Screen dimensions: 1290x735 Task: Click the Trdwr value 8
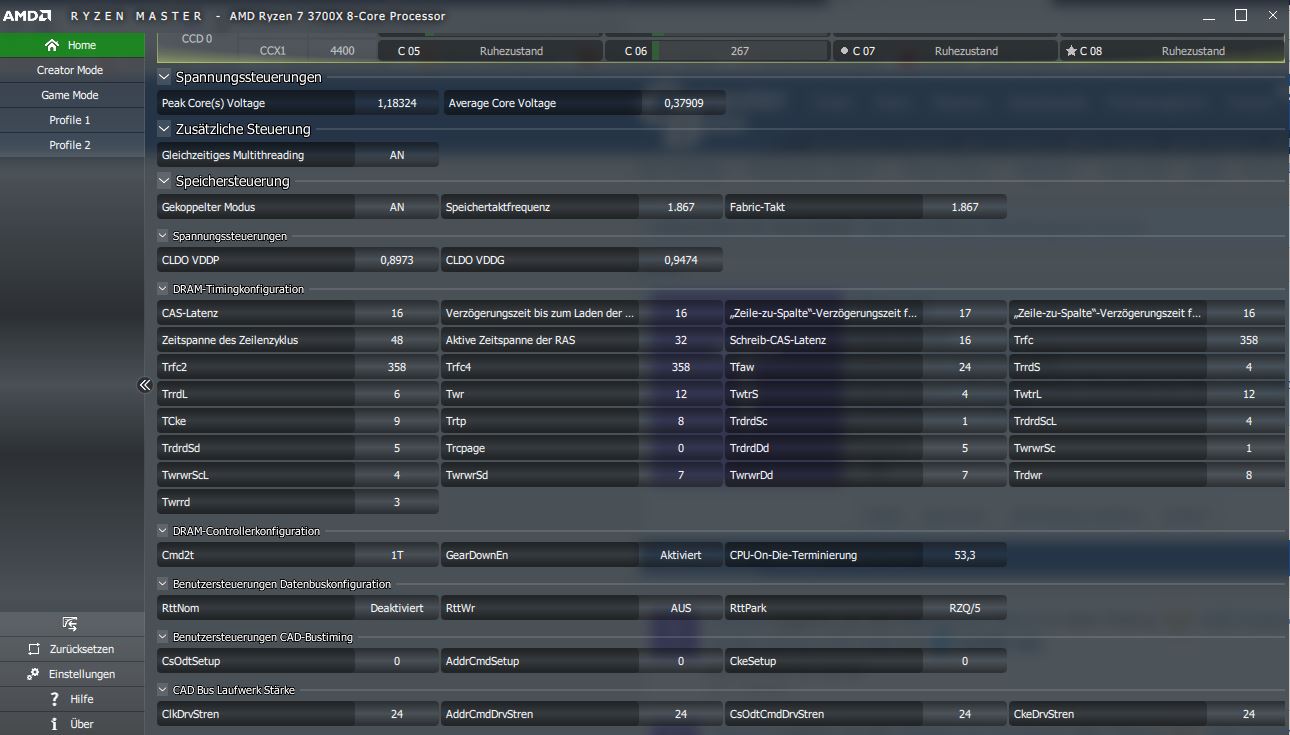pyautogui.click(x=1248, y=475)
